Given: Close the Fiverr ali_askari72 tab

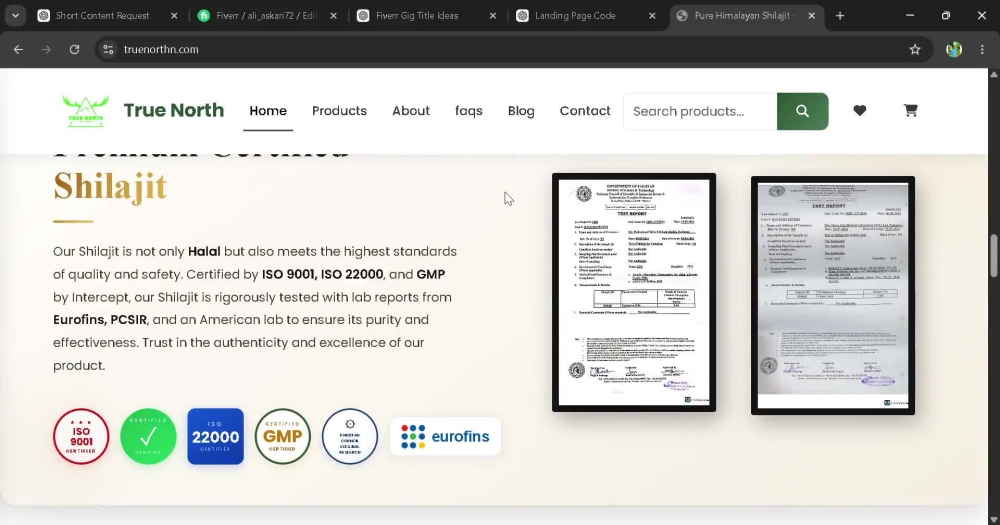Looking at the screenshot, I should click(x=334, y=16).
